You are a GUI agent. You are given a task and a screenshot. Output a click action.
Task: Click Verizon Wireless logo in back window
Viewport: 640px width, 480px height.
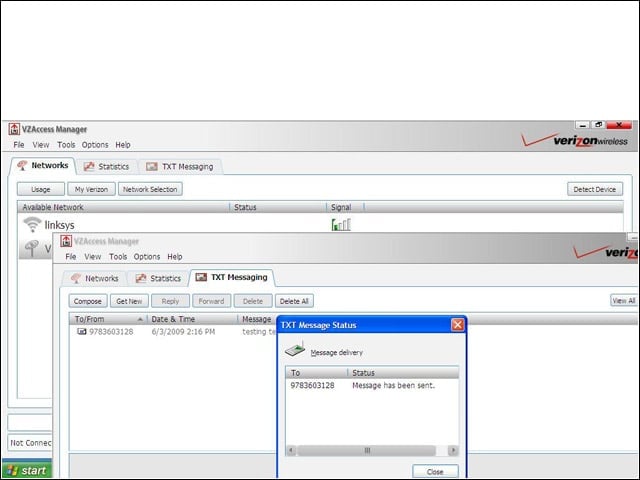tap(575, 140)
